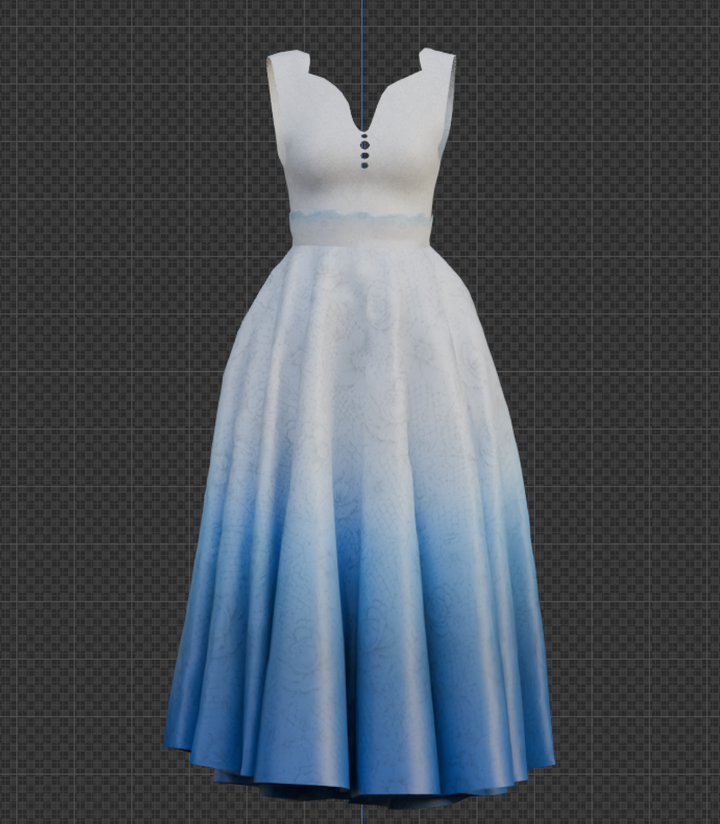Click empty grid background left of bodice

(x=131, y=158)
